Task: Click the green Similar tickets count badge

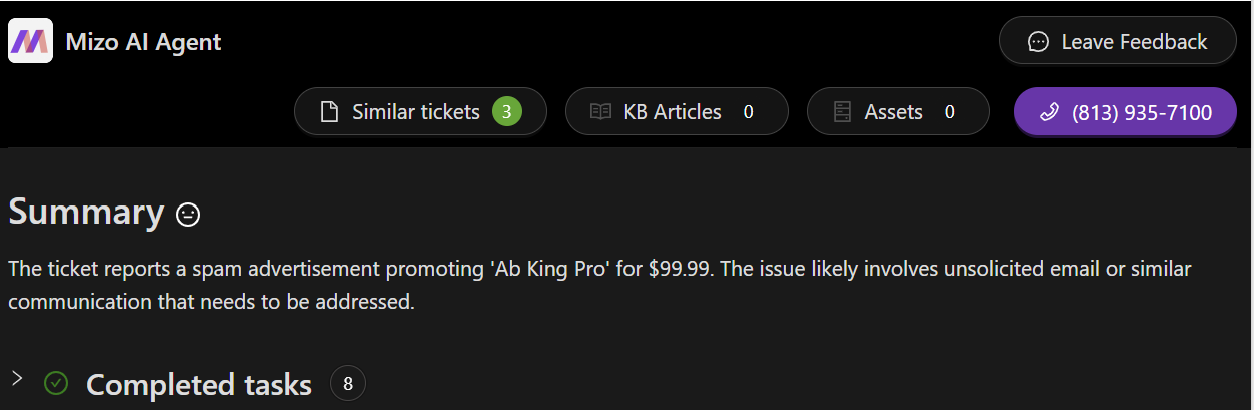Action: click(506, 112)
